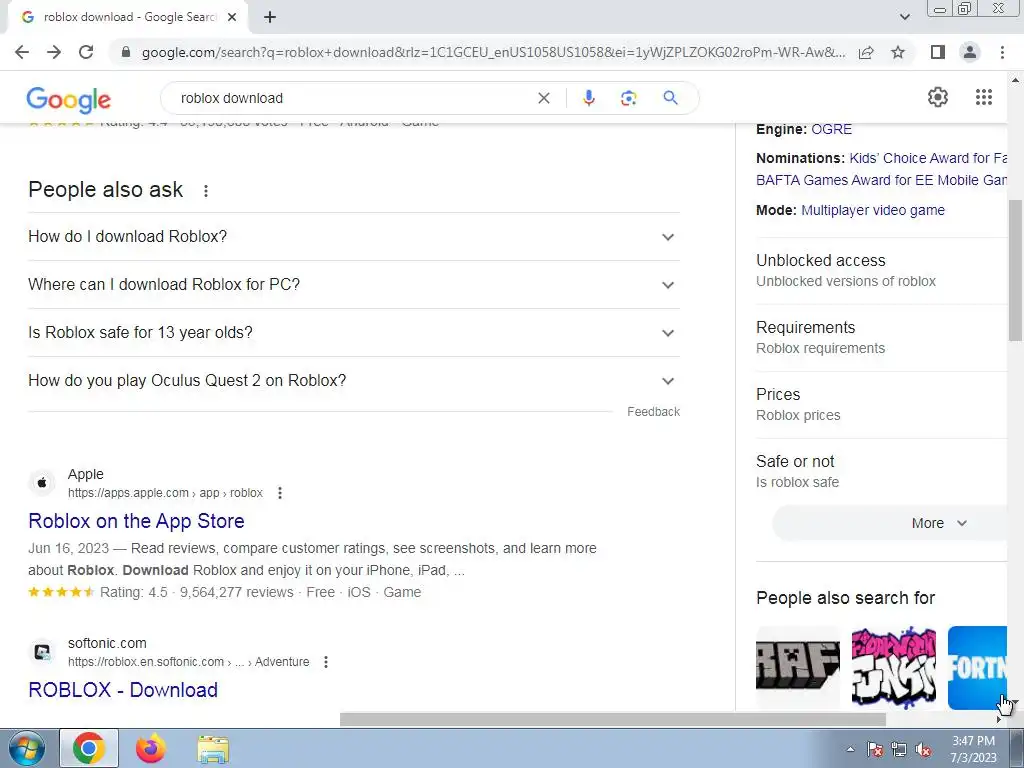Click the browser forward arrow

click(x=54, y=52)
